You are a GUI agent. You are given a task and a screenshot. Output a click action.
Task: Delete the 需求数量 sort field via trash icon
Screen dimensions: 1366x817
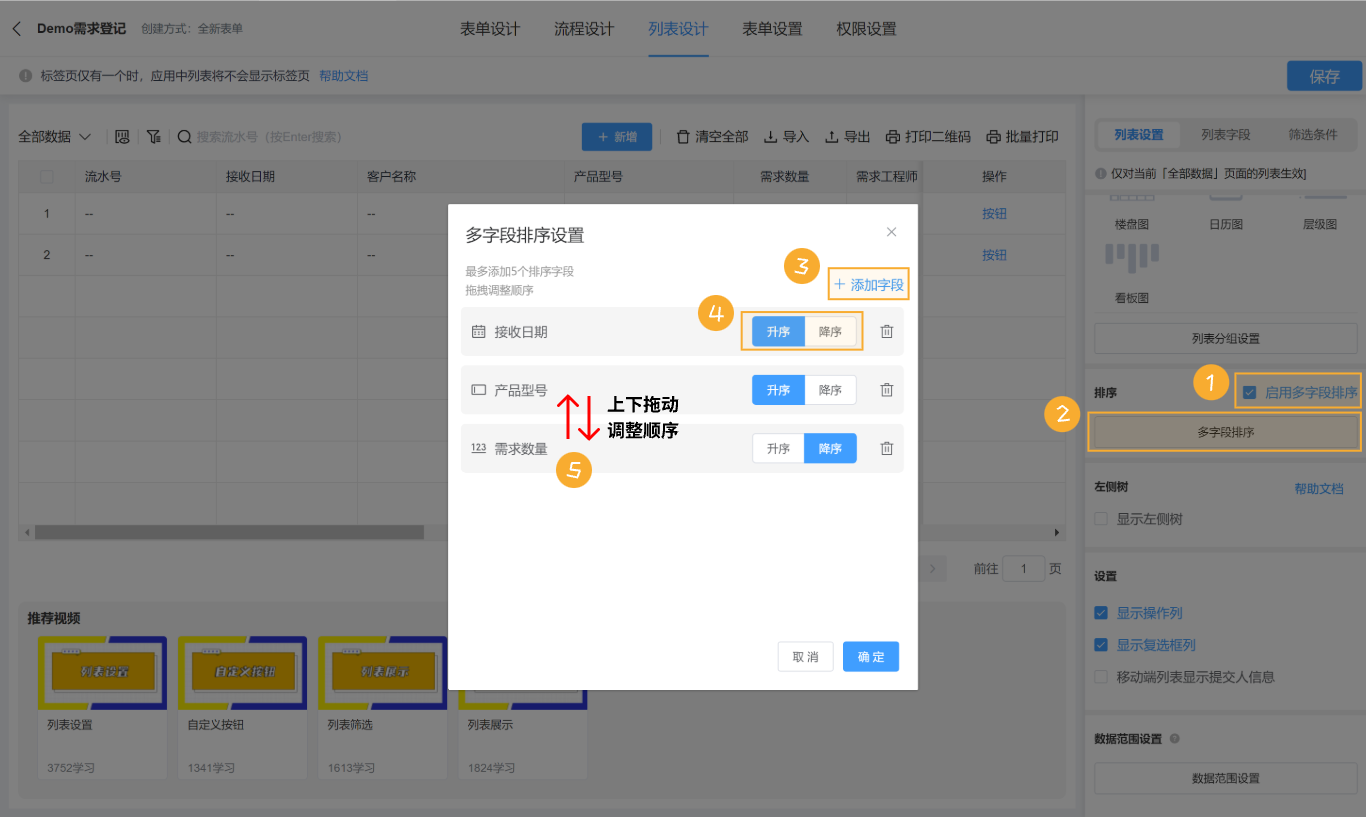(886, 448)
